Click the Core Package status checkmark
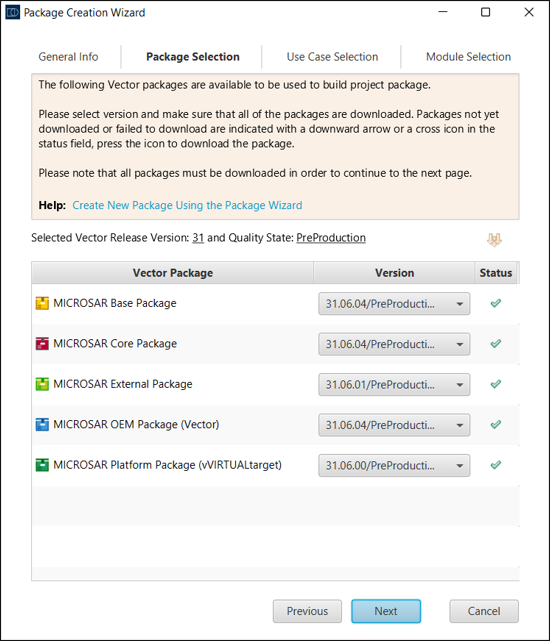This screenshot has width=550, height=641. (x=496, y=344)
